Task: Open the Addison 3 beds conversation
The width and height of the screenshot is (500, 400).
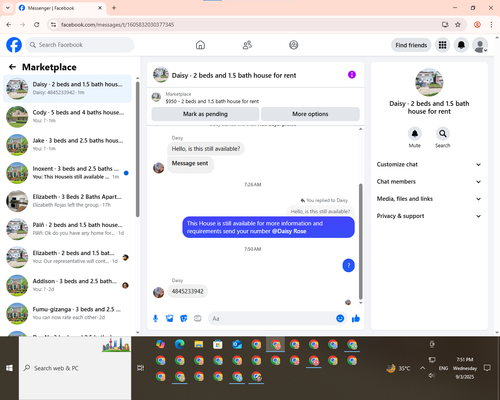Action: 67,285
